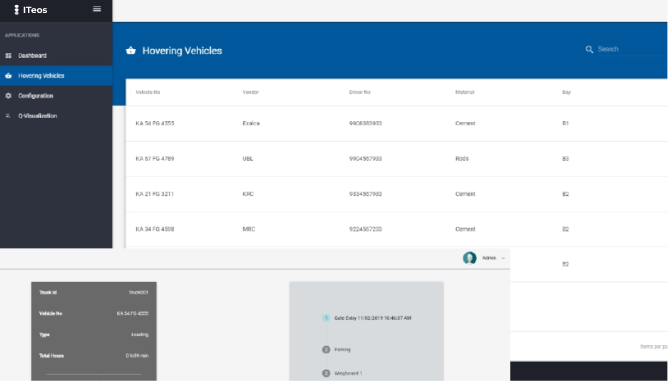Click vendor MRC cell
The image size is (668, 381).
[249, 229]
